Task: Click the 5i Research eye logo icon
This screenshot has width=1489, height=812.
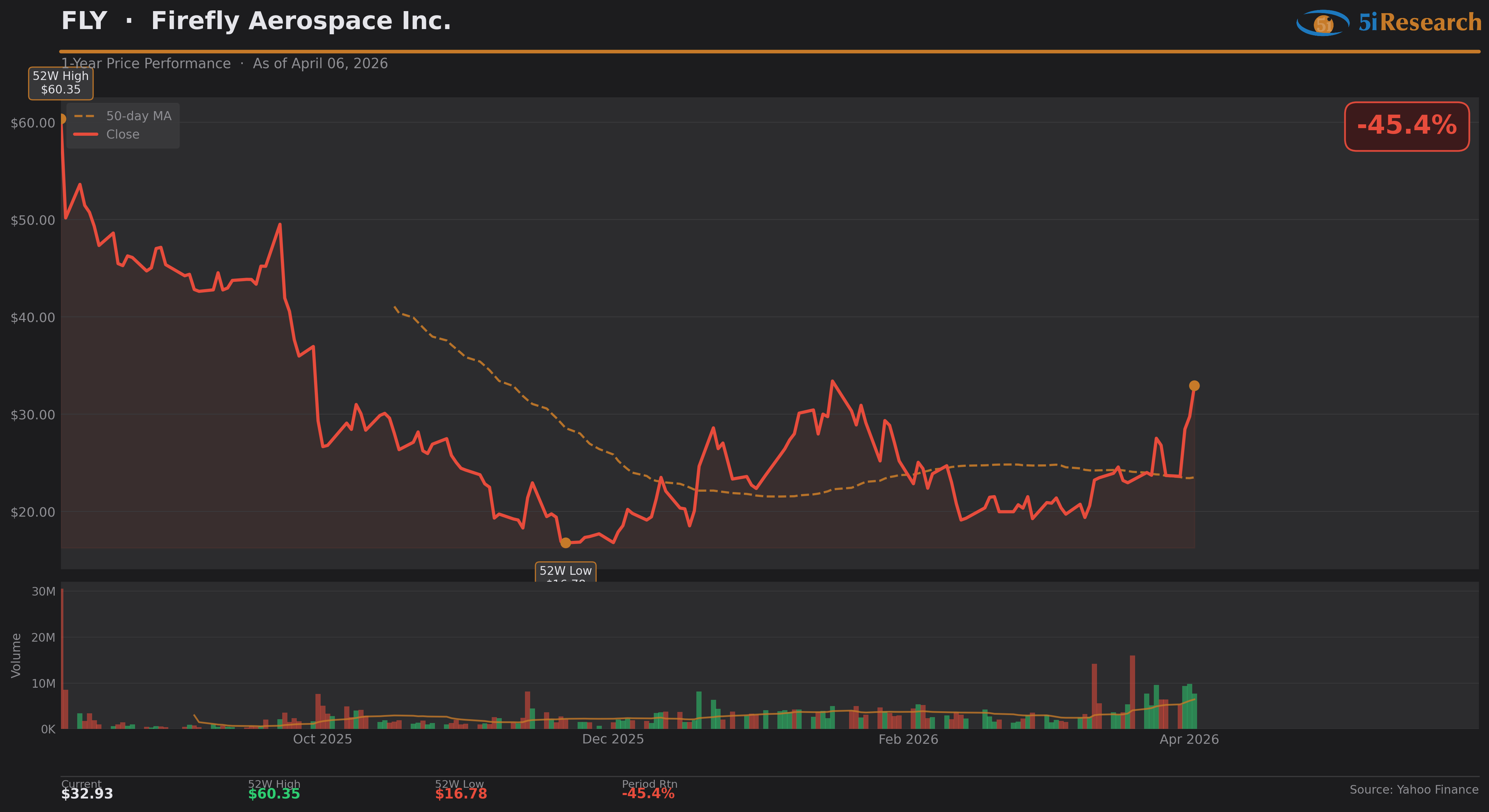Action: pyautogui.click(x=1322, y=23)
